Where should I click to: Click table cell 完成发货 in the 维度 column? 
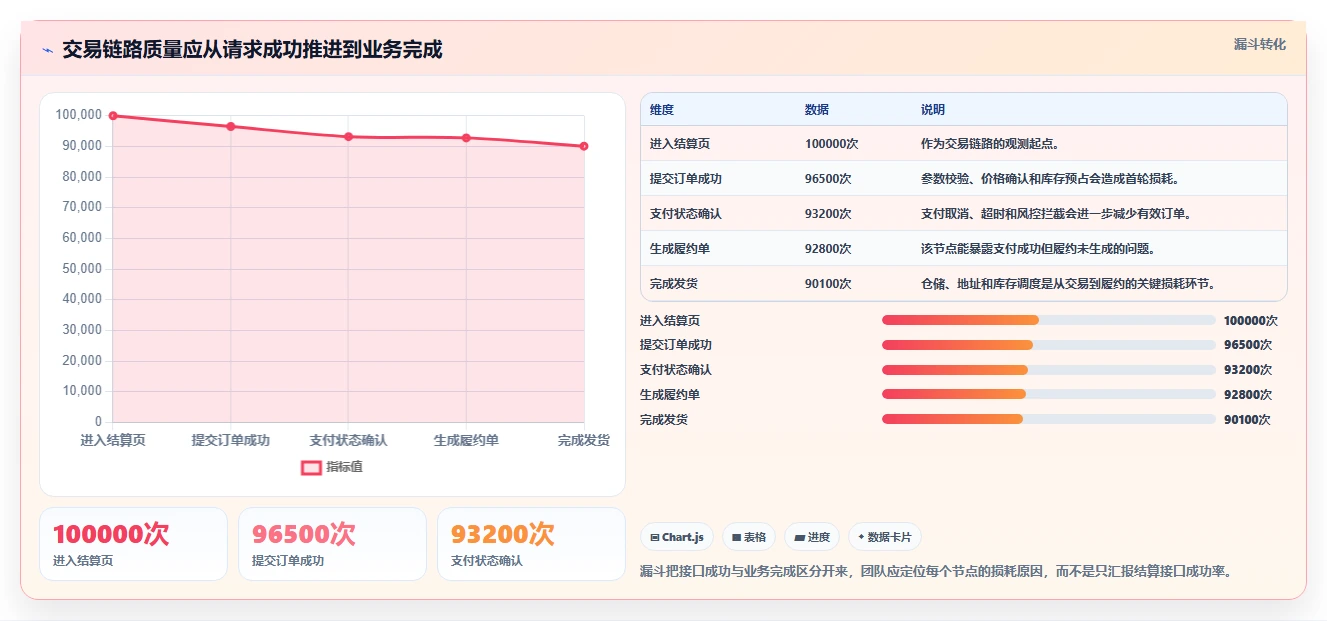coord(674,284)
